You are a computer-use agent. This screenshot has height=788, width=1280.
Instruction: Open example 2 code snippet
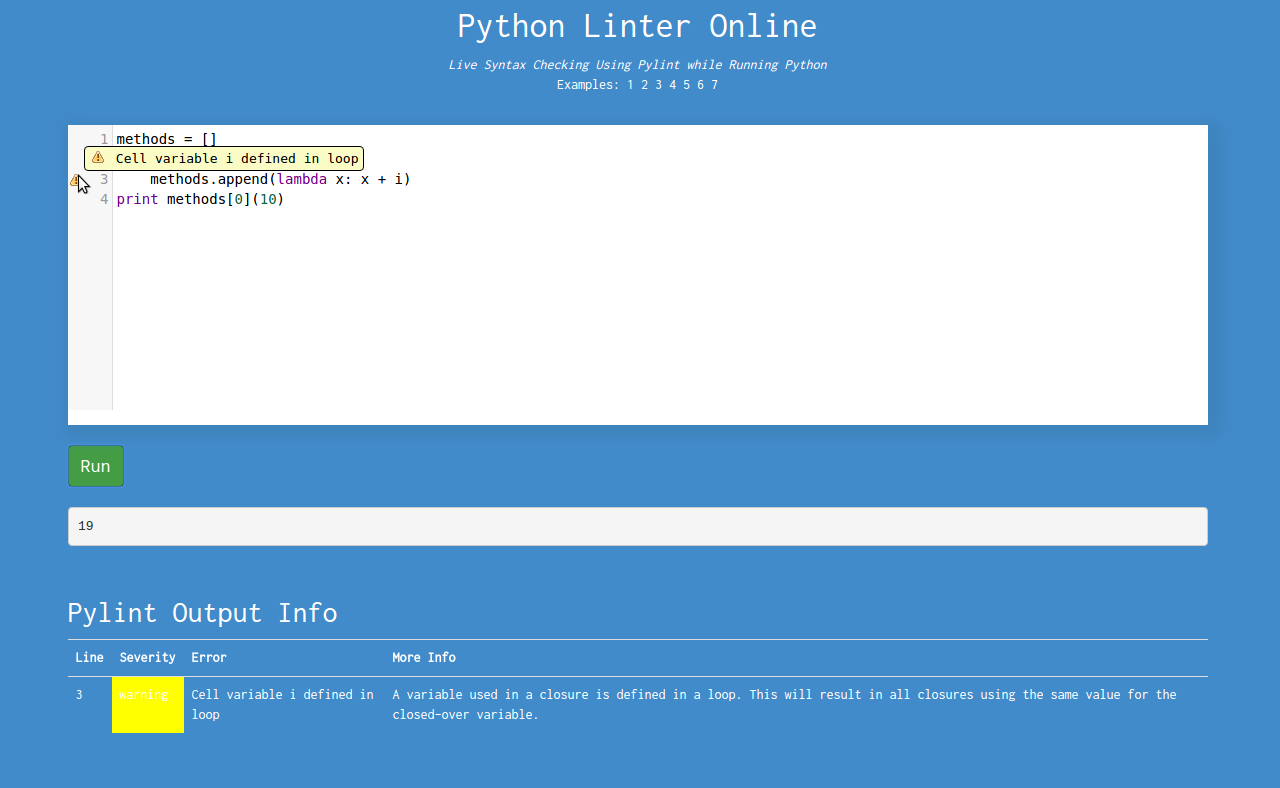644,85
